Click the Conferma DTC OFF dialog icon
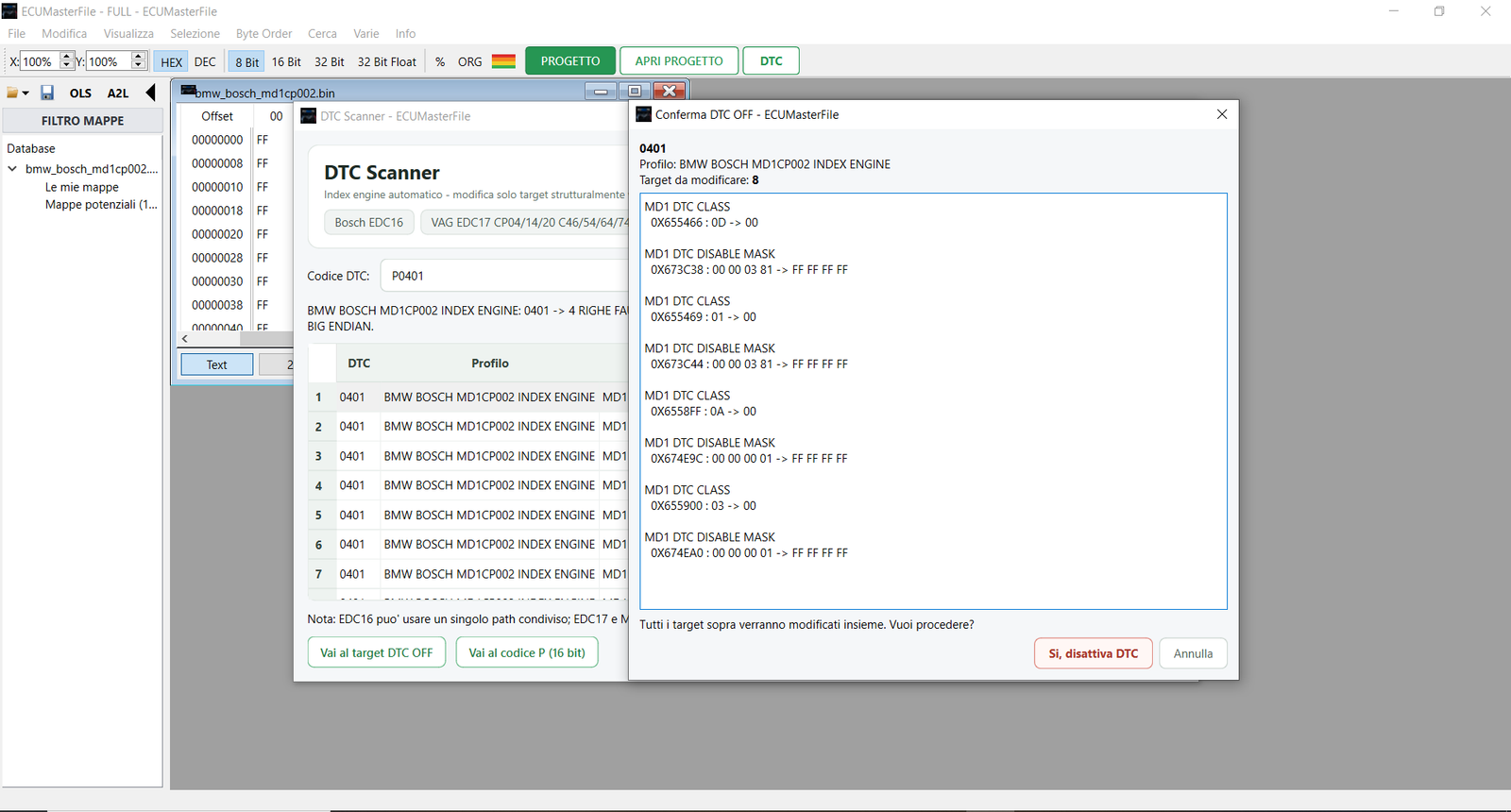This screenshot has width=1511, height=812. point(644,114)
